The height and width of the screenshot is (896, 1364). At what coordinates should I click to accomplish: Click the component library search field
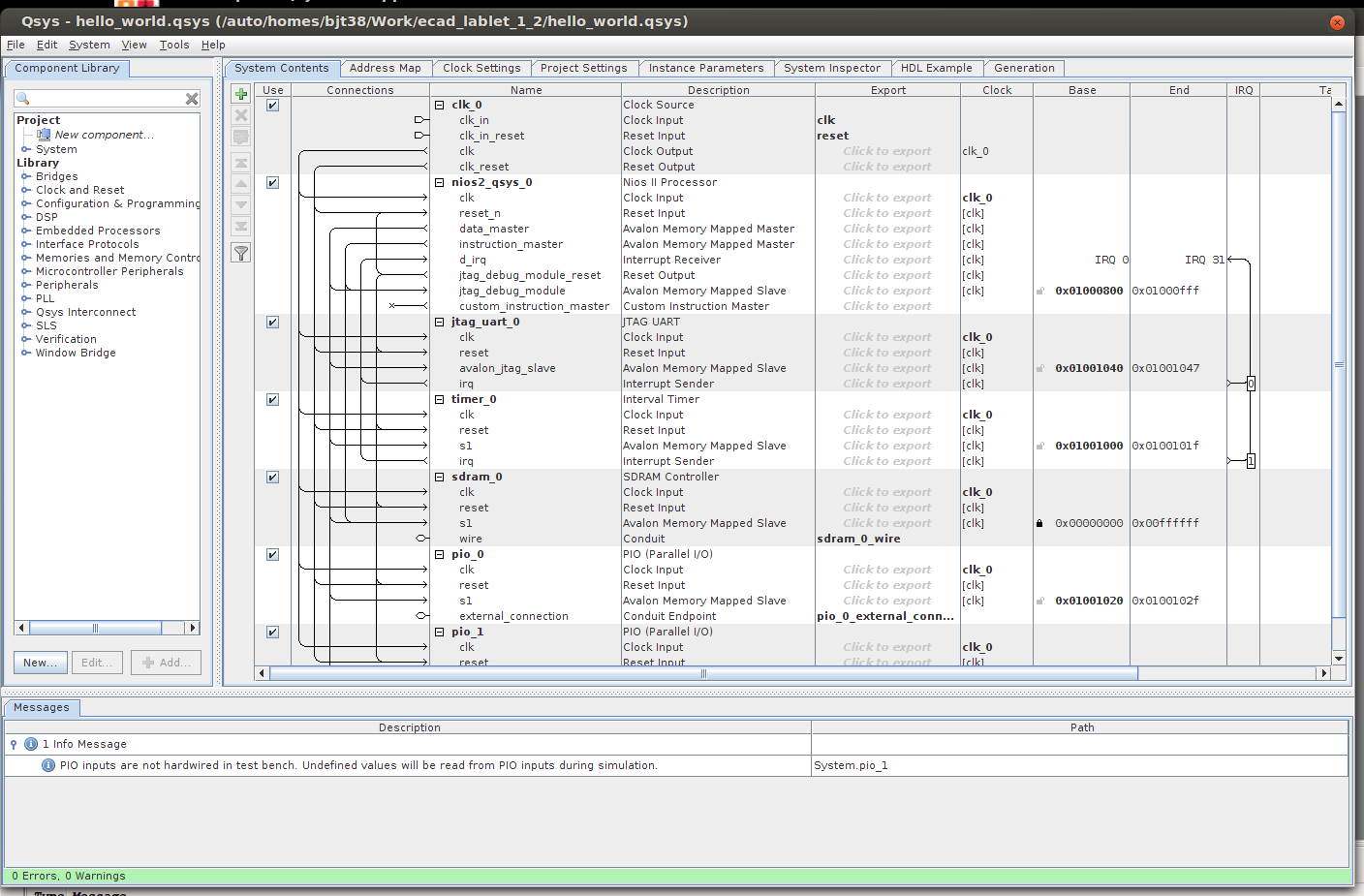(x=107, y=99)
